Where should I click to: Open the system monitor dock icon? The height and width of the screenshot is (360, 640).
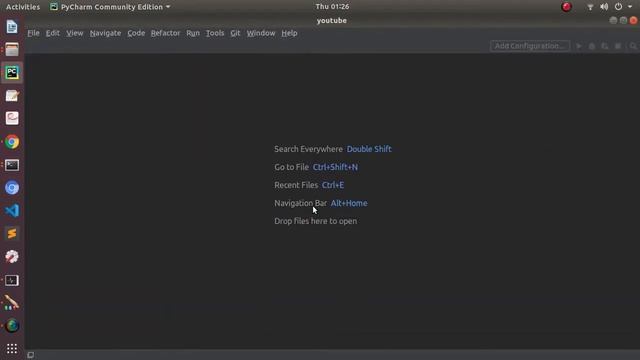12,280
